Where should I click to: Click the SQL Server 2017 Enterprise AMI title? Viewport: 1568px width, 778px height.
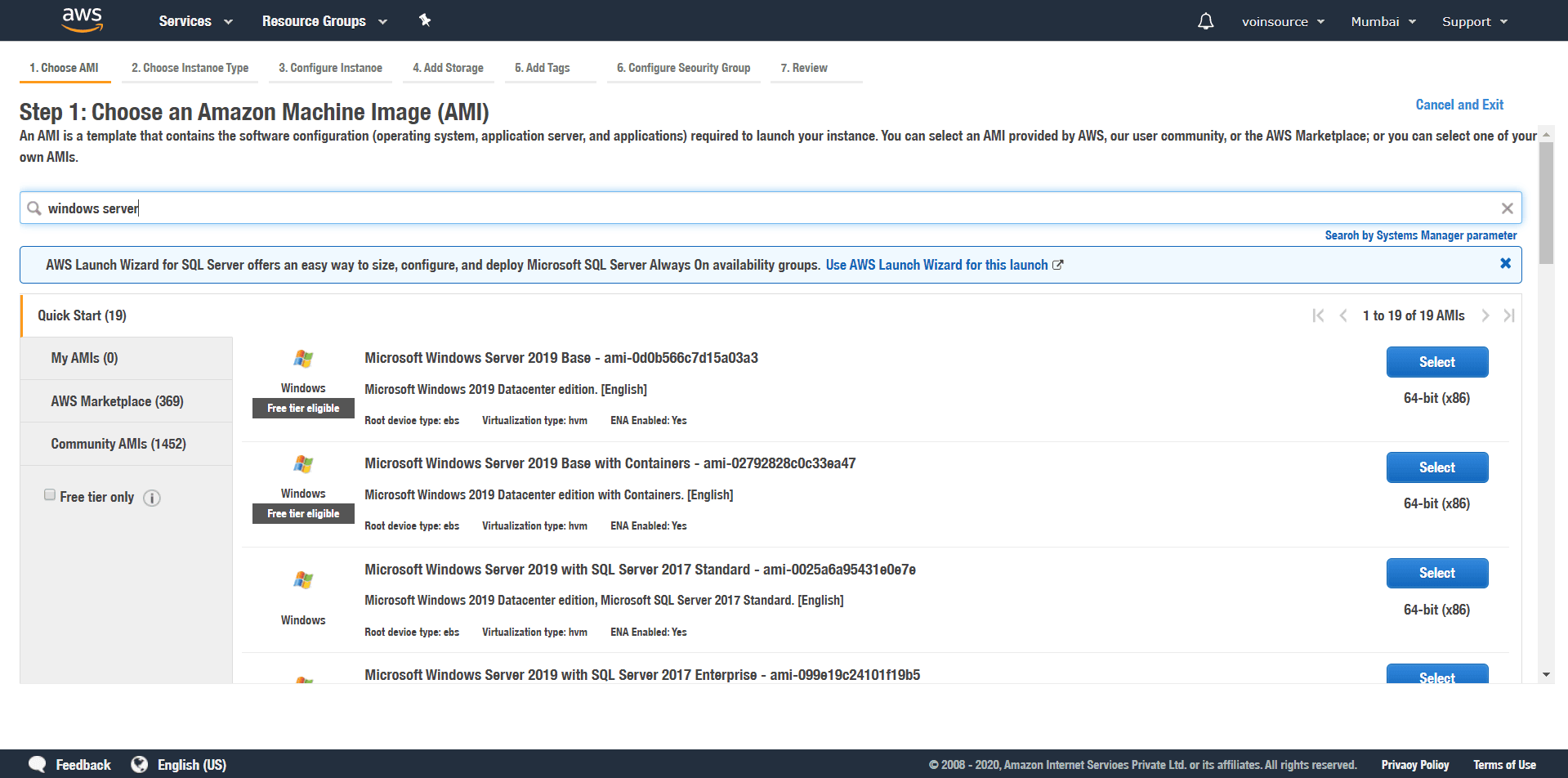click(x=642, y=675)
